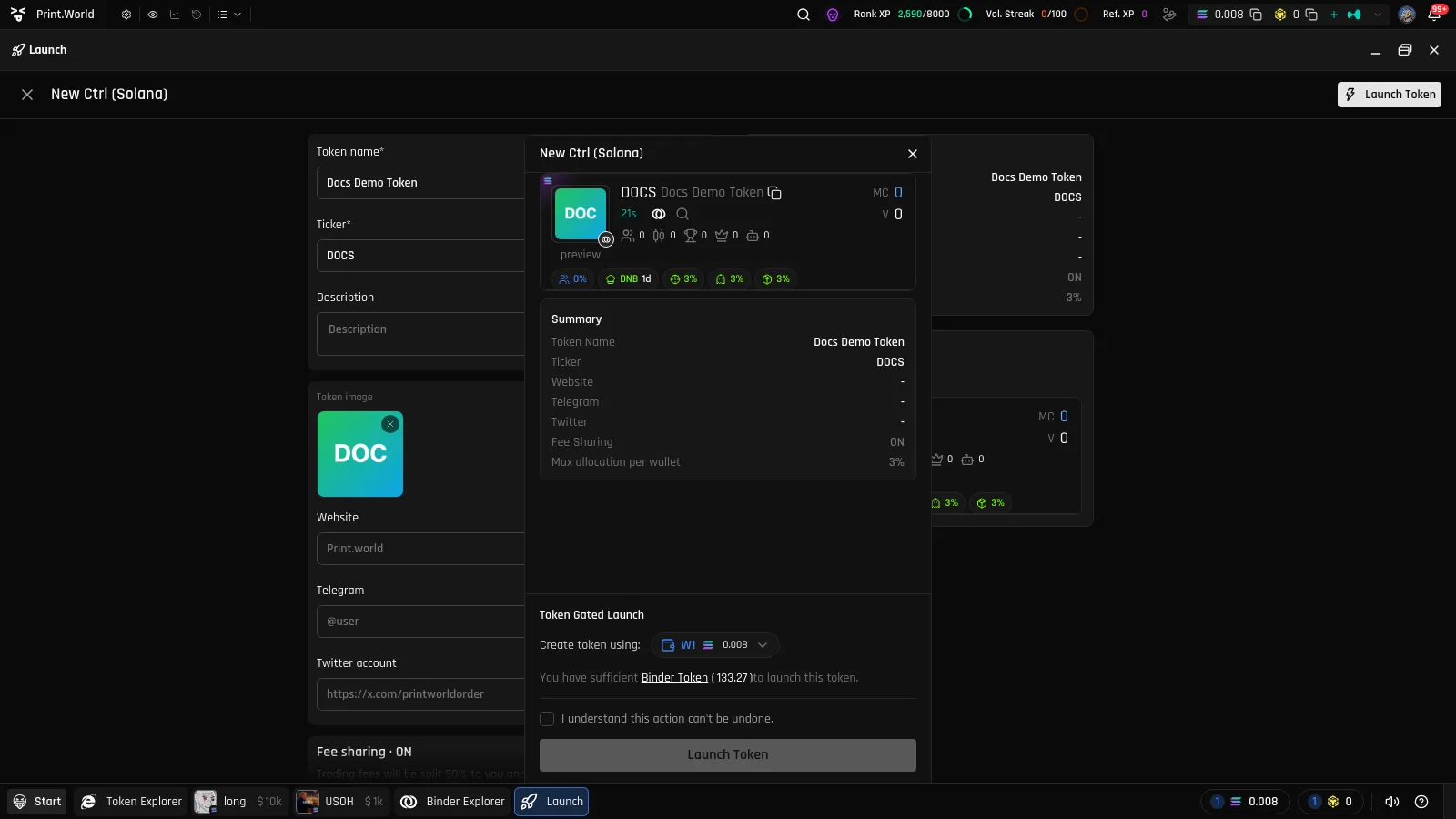Click the candlestick icon in the preview stats row

tap(659, 236)
